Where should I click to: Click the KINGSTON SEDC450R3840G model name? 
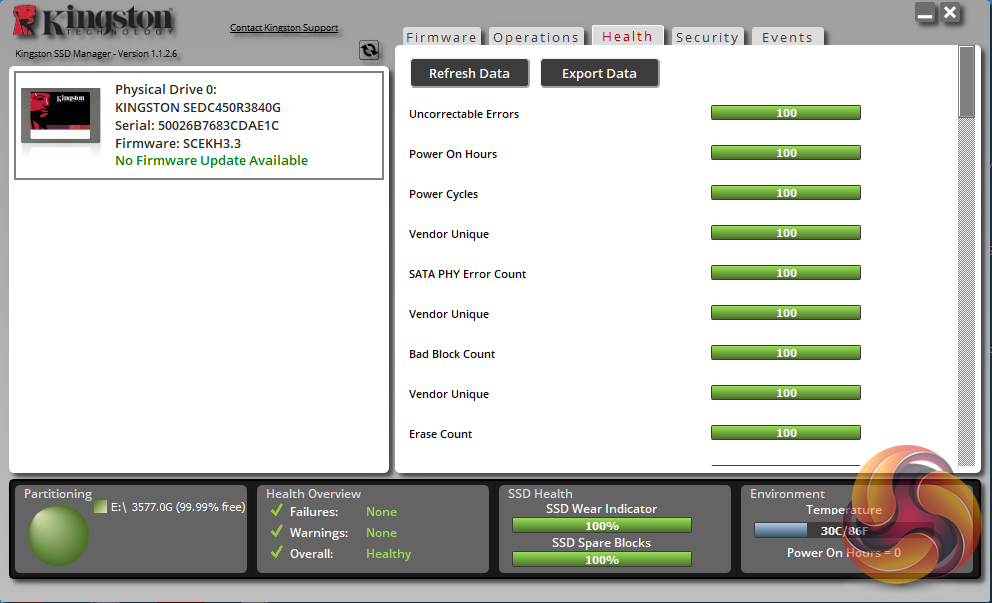coord(198,108)
